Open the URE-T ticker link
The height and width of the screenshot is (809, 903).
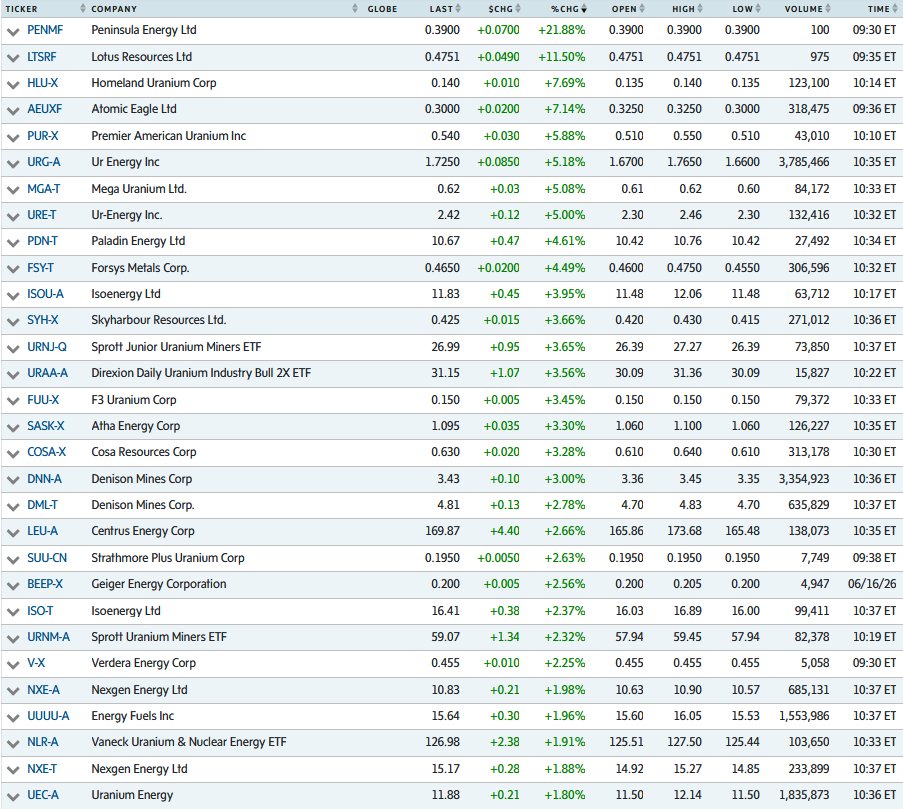click(x=41, y=215)
